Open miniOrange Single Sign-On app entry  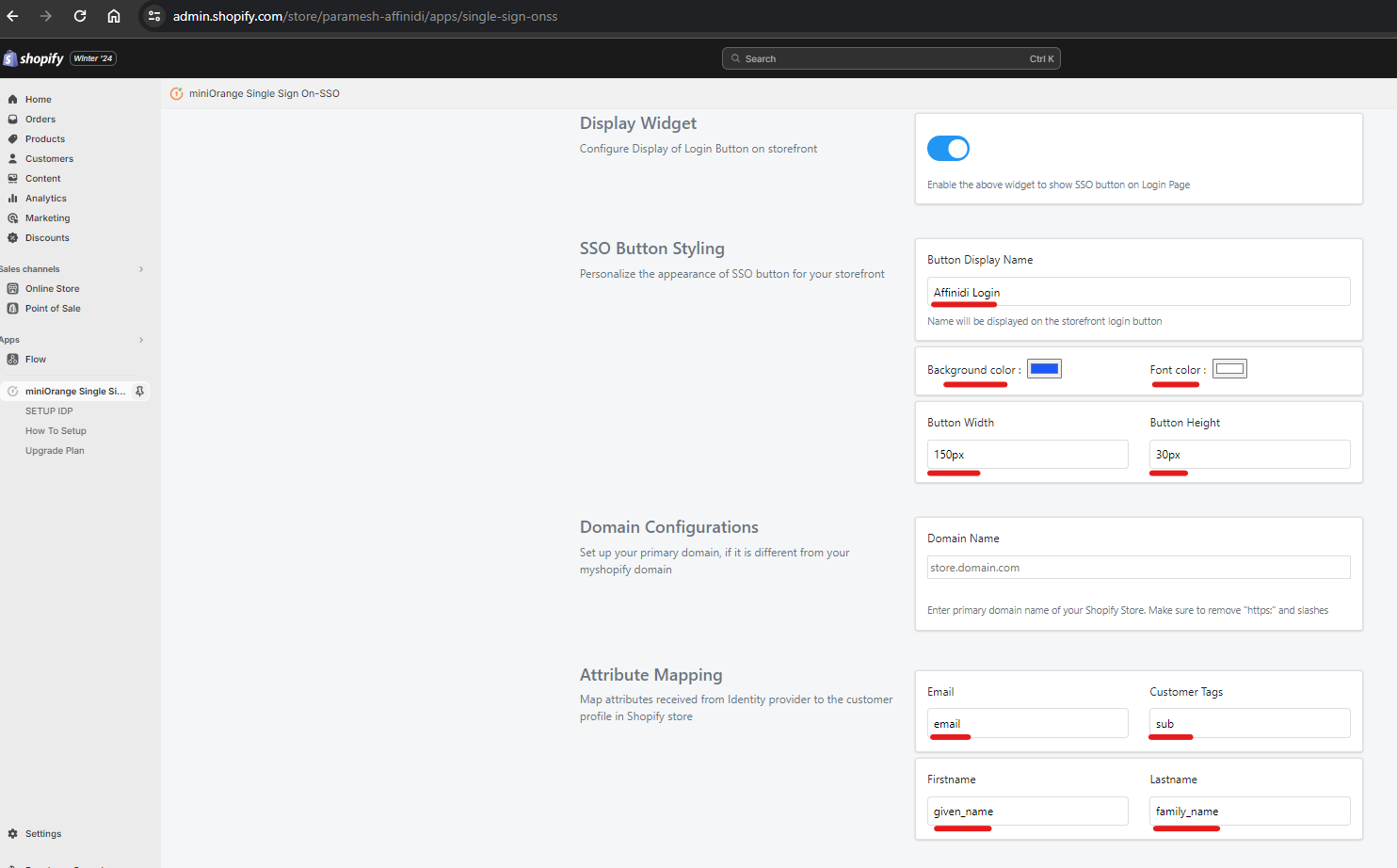pyautogui.click(x=75, y=391)
